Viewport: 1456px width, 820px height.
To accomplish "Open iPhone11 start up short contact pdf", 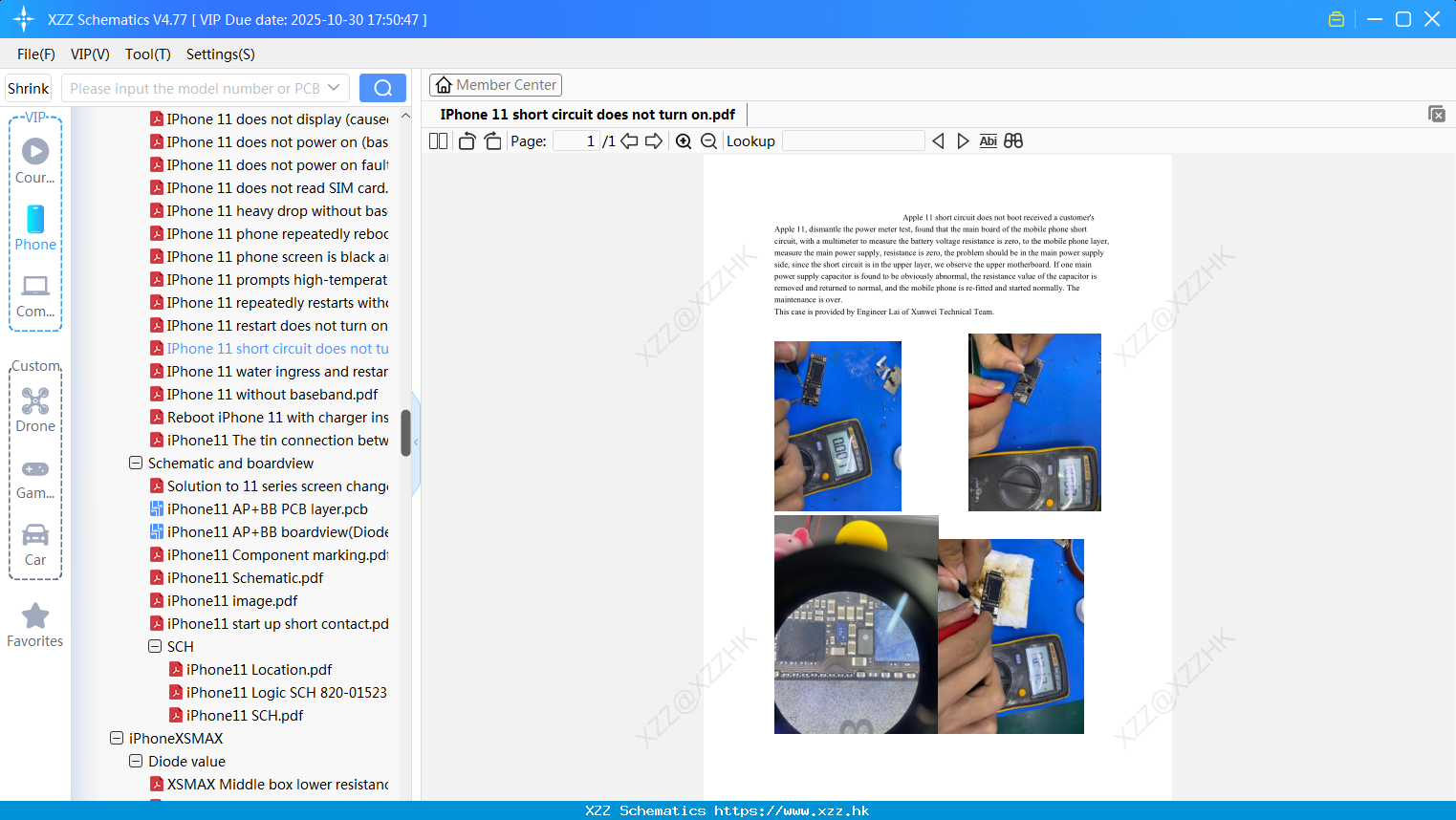I will coord(277,623).
